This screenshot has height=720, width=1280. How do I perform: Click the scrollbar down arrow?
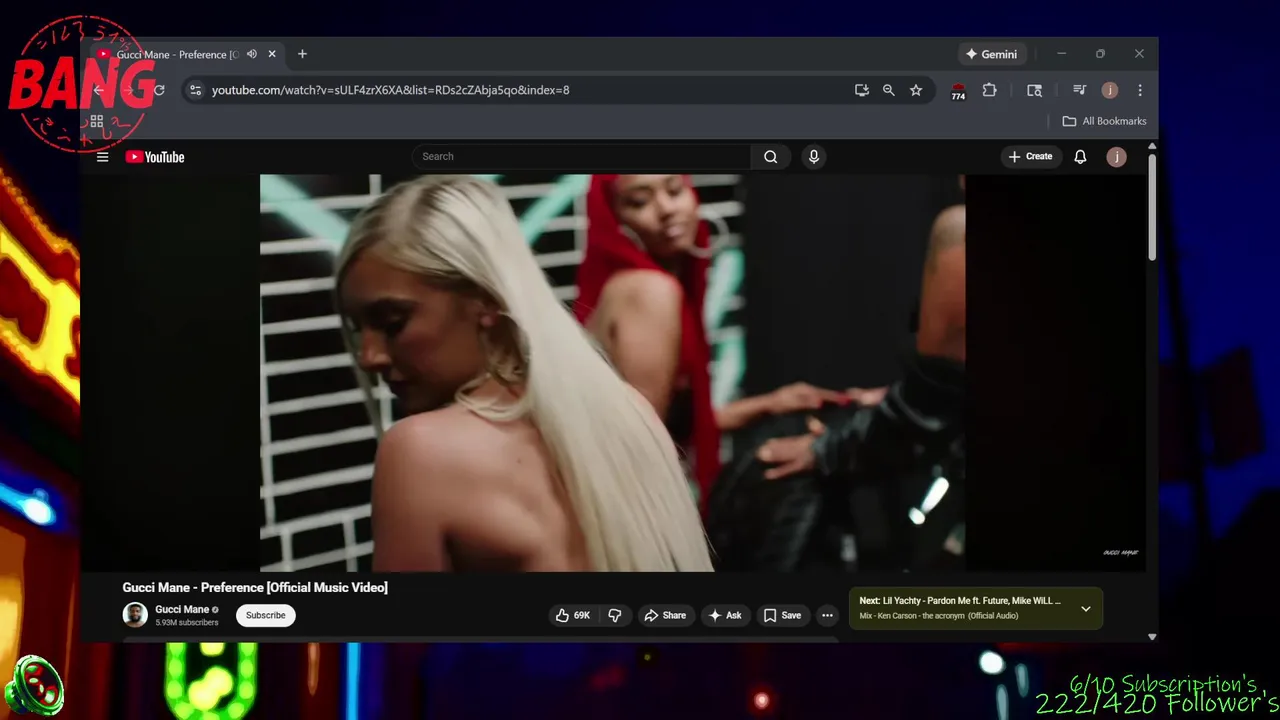pyautogui.click(x=1151, y=636)
